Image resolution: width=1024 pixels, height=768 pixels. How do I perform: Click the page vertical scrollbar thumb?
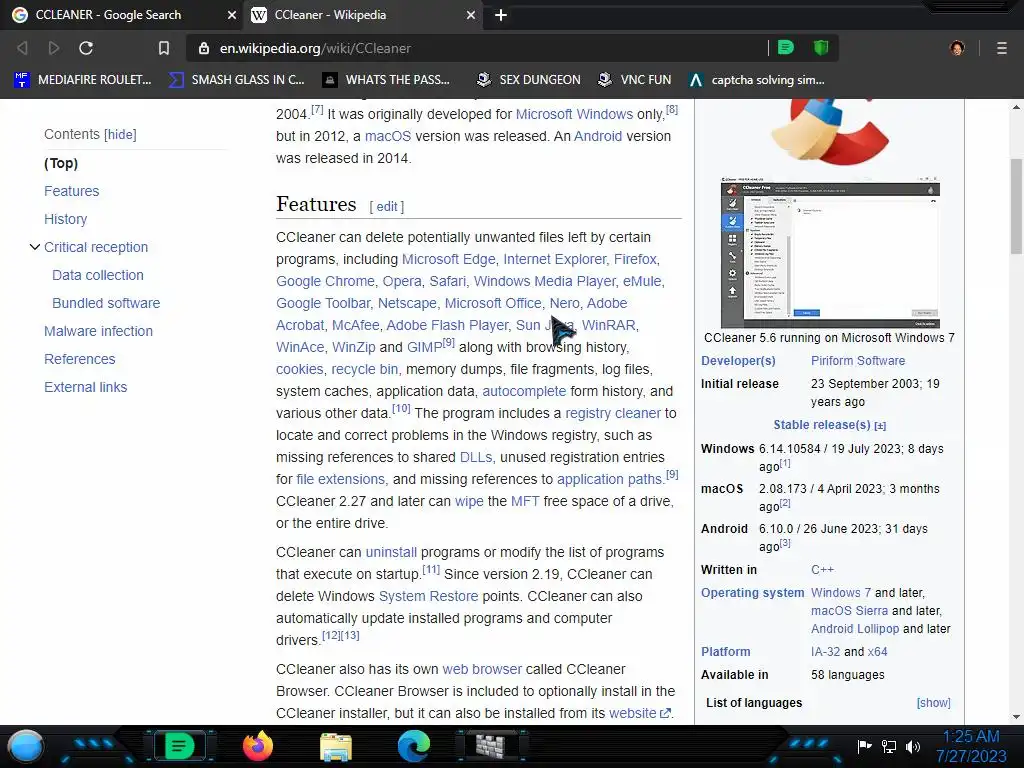pos(1016,206)
